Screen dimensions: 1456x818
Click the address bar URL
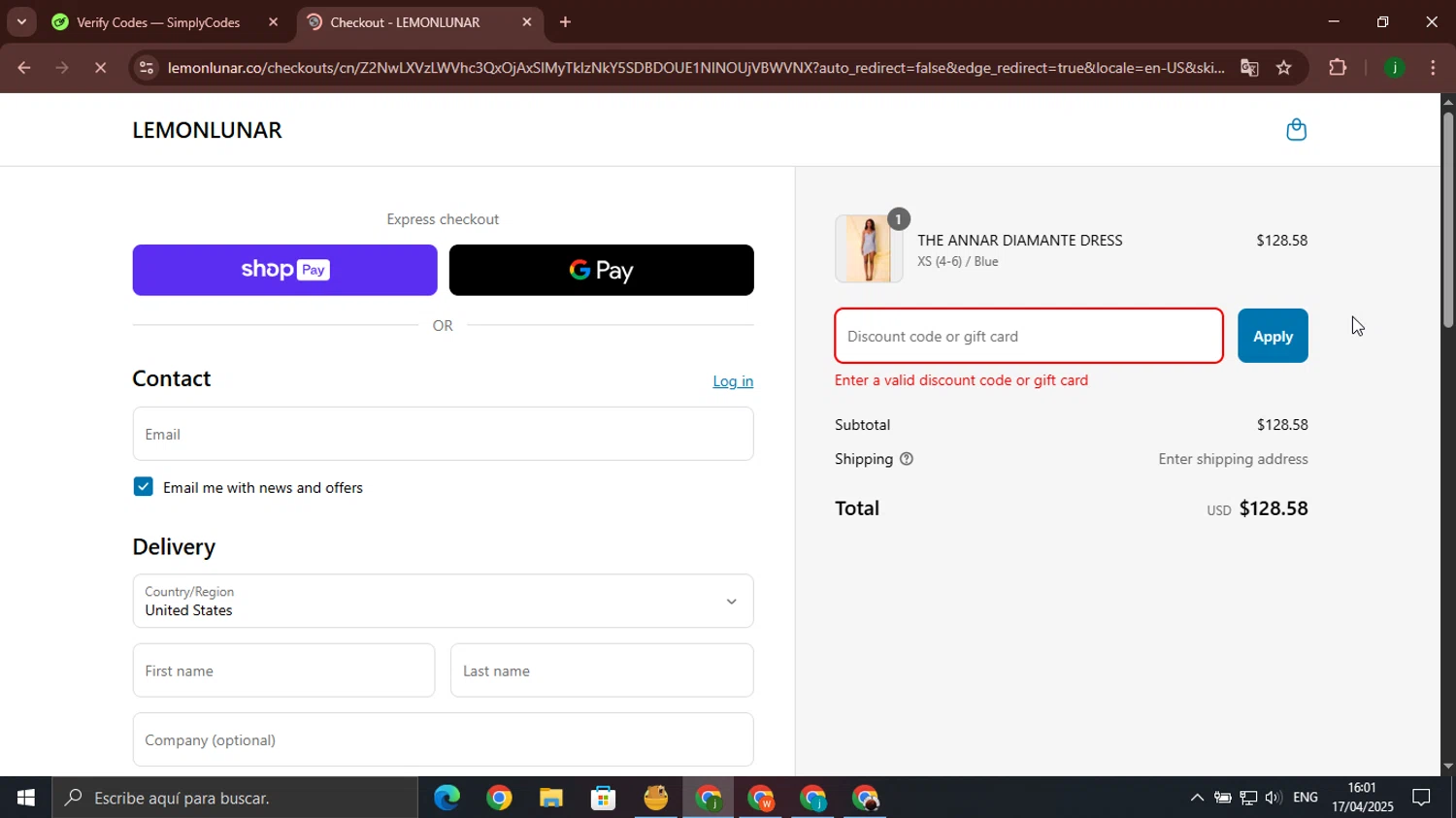point(695,68)
